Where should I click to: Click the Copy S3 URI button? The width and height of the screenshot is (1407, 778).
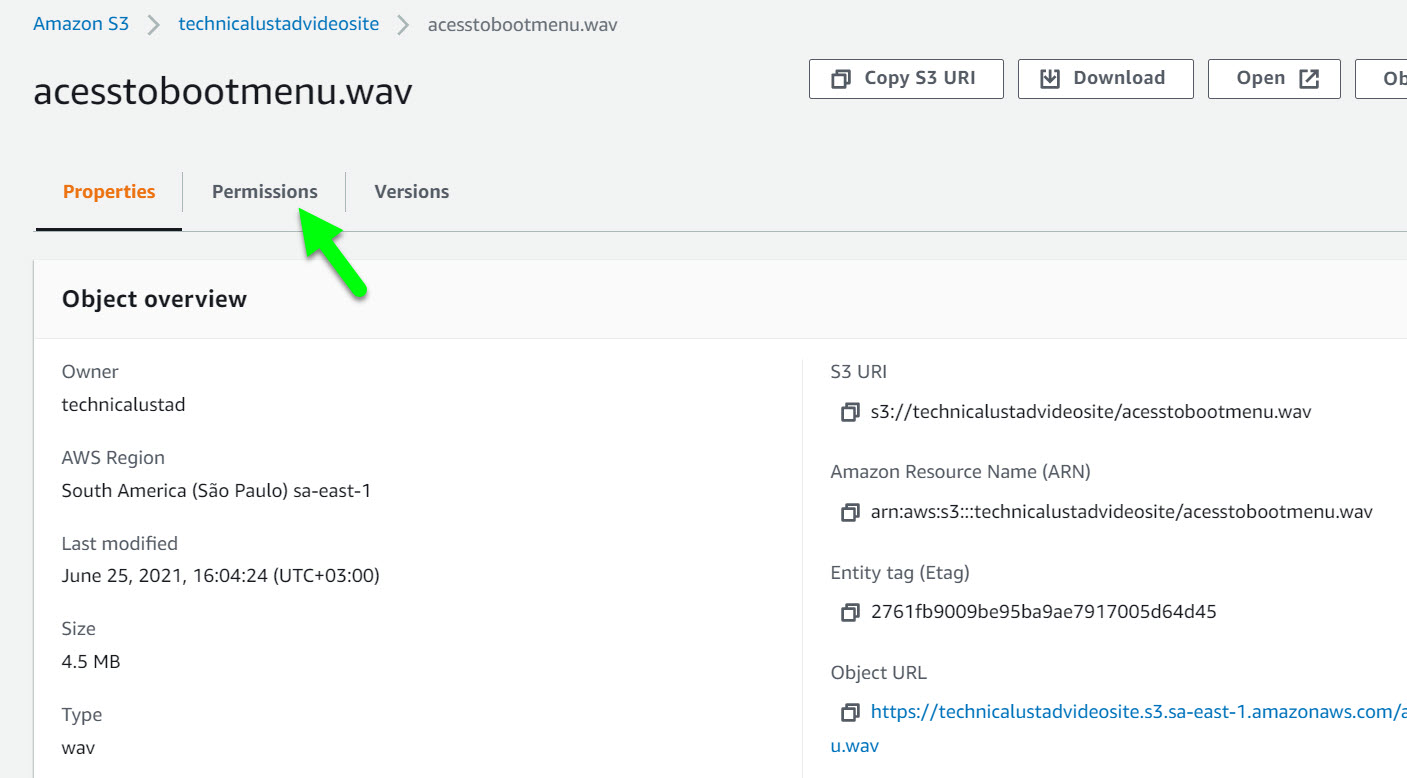(906, 78)
